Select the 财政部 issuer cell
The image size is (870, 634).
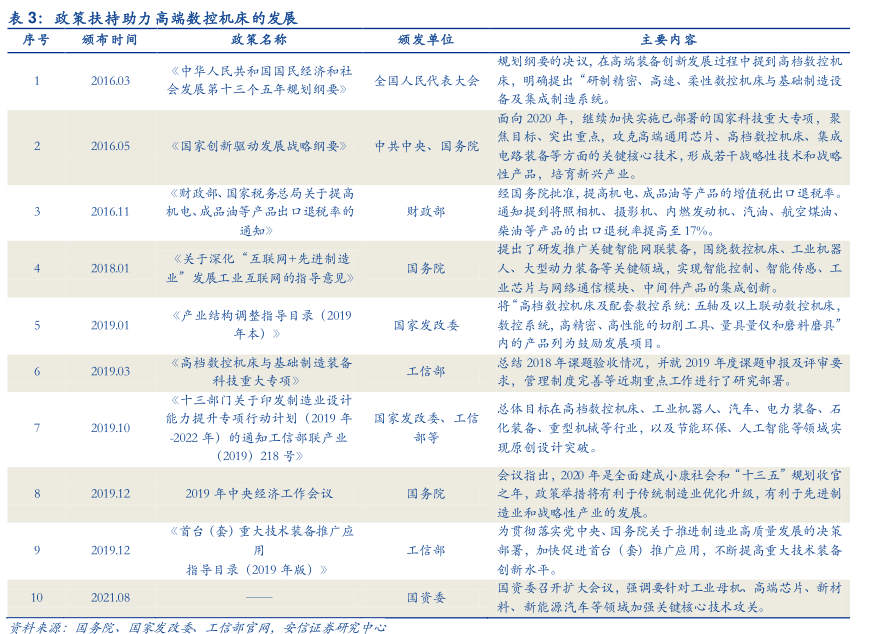426,212
